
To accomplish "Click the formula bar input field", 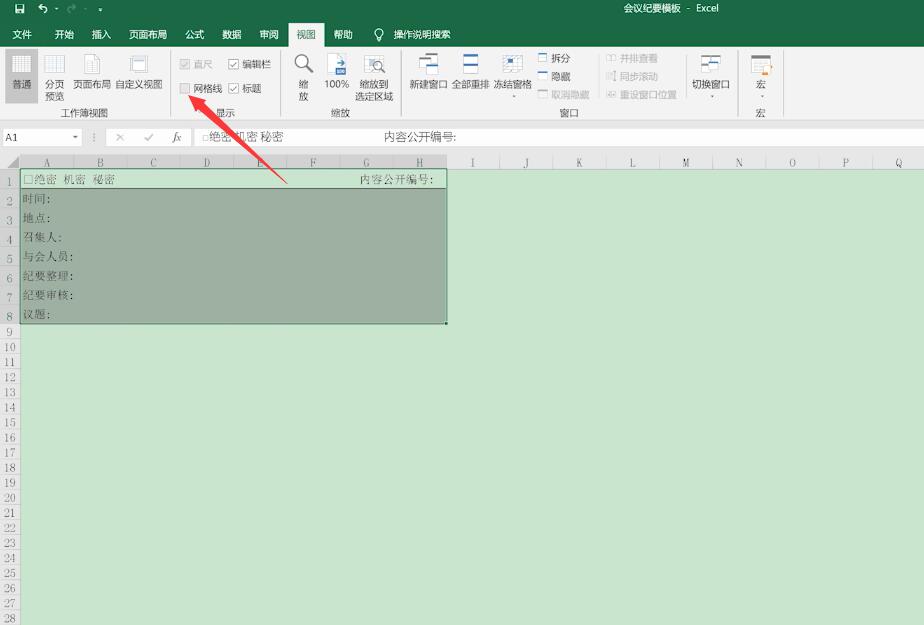I will pos(559,137).
